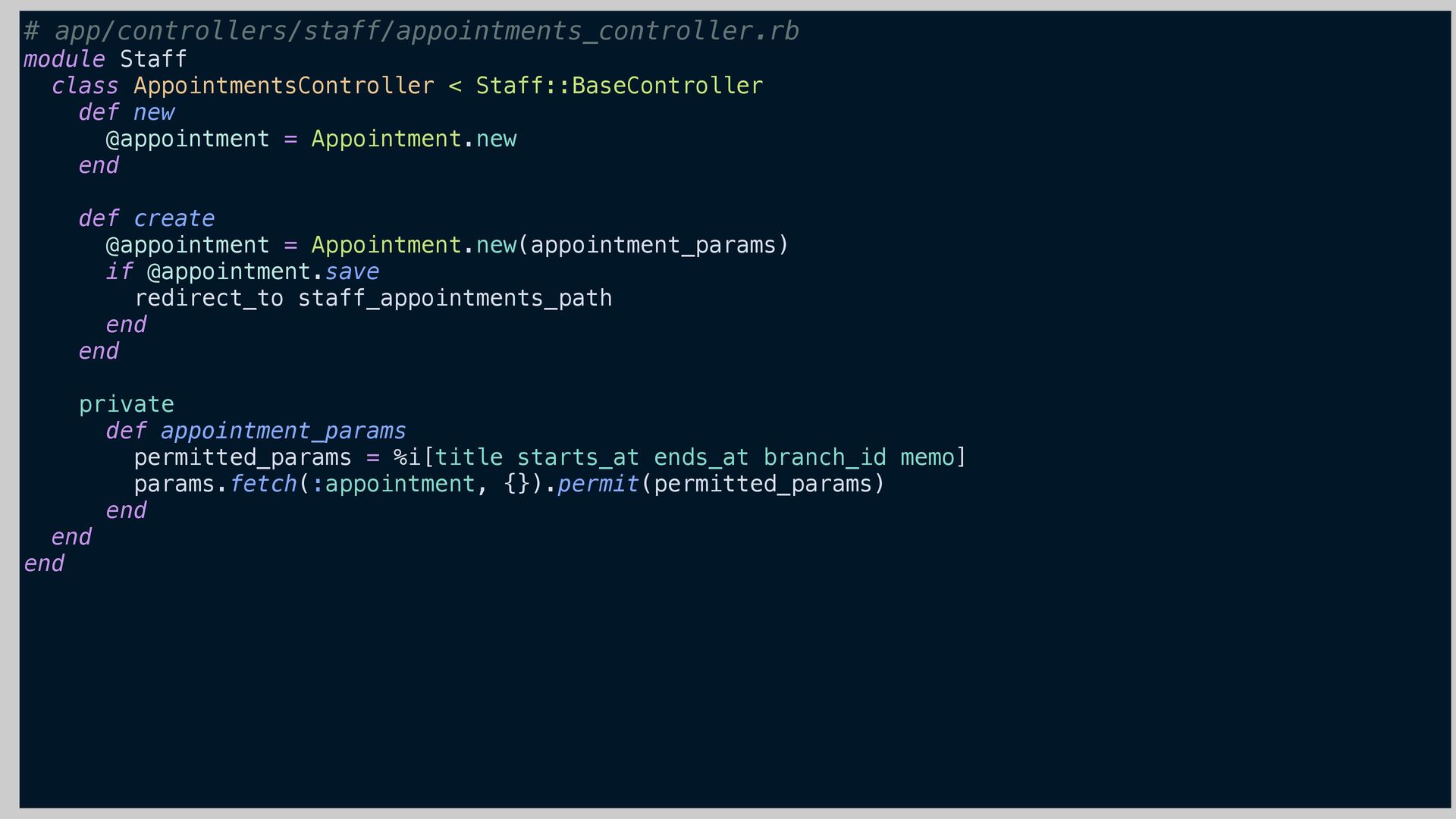Click 'def appointment_params' method name
This screenshot has height=819, width=1456.
point(283,431)
